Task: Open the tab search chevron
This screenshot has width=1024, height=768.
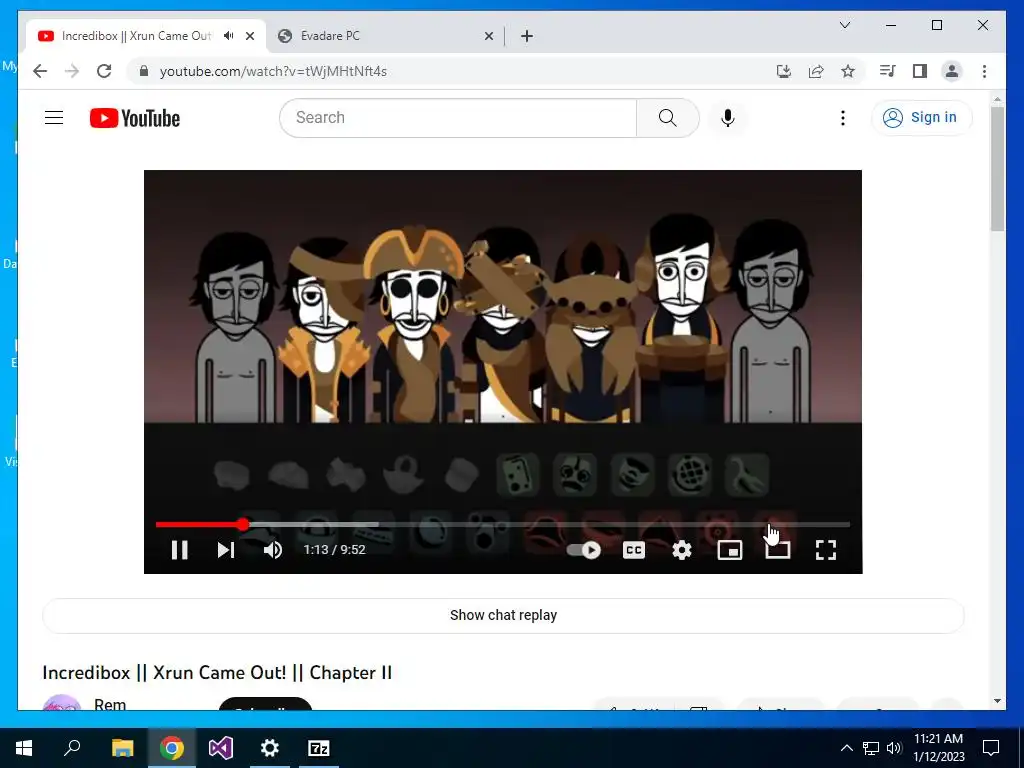Action: click(844, 25)
